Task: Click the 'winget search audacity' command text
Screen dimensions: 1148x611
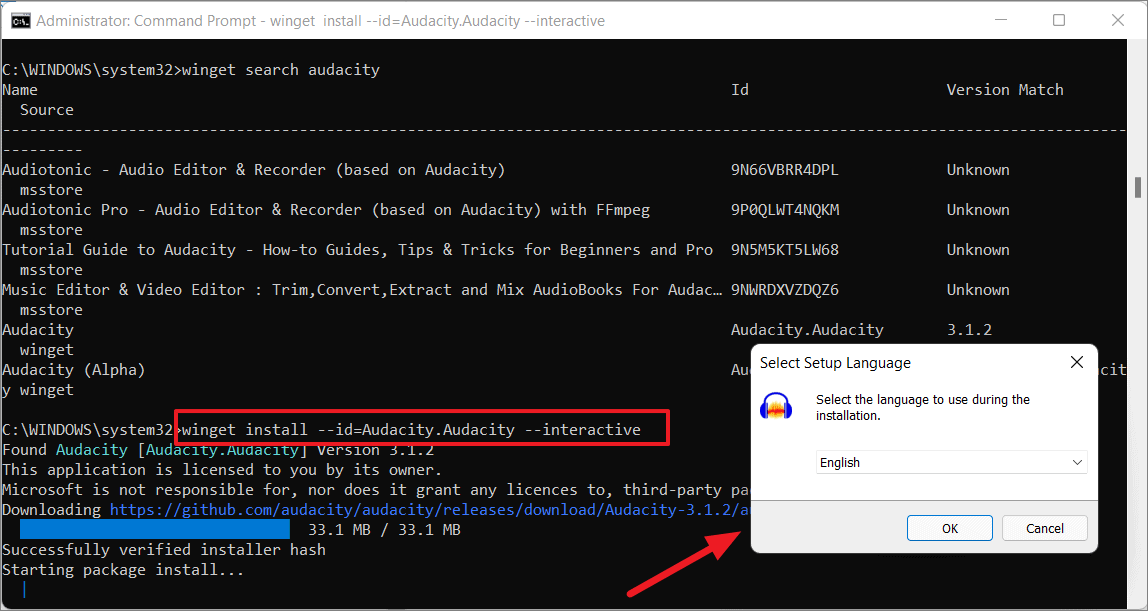Action: pyautogui.click(x=280, y=70)
